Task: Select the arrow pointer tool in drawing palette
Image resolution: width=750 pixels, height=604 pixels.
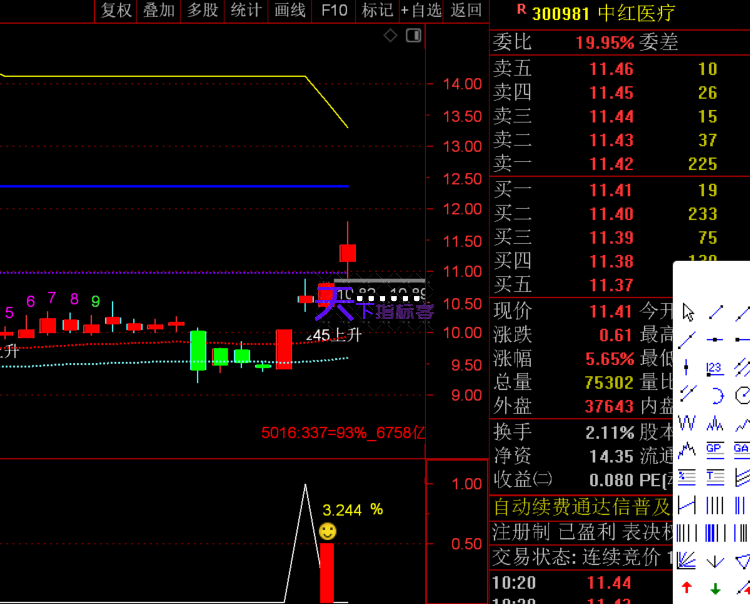Action: [x=688, y=313]
